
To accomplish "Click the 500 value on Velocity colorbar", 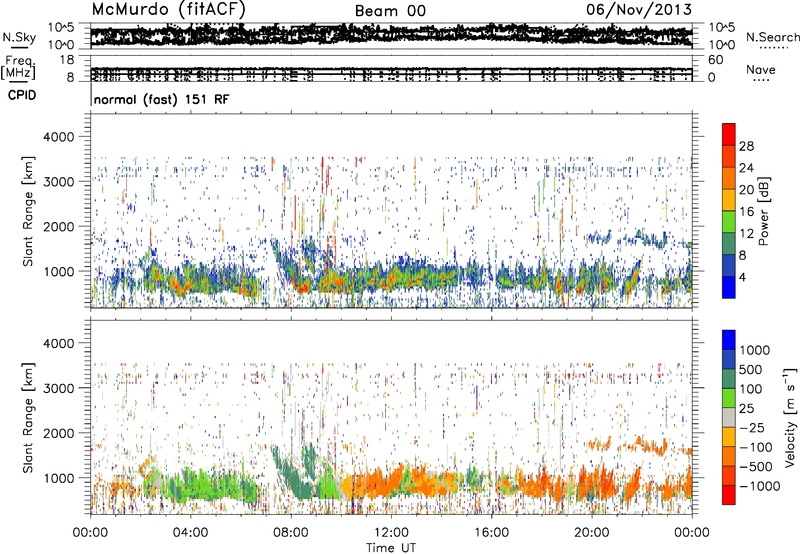I will tap(751, 369).
